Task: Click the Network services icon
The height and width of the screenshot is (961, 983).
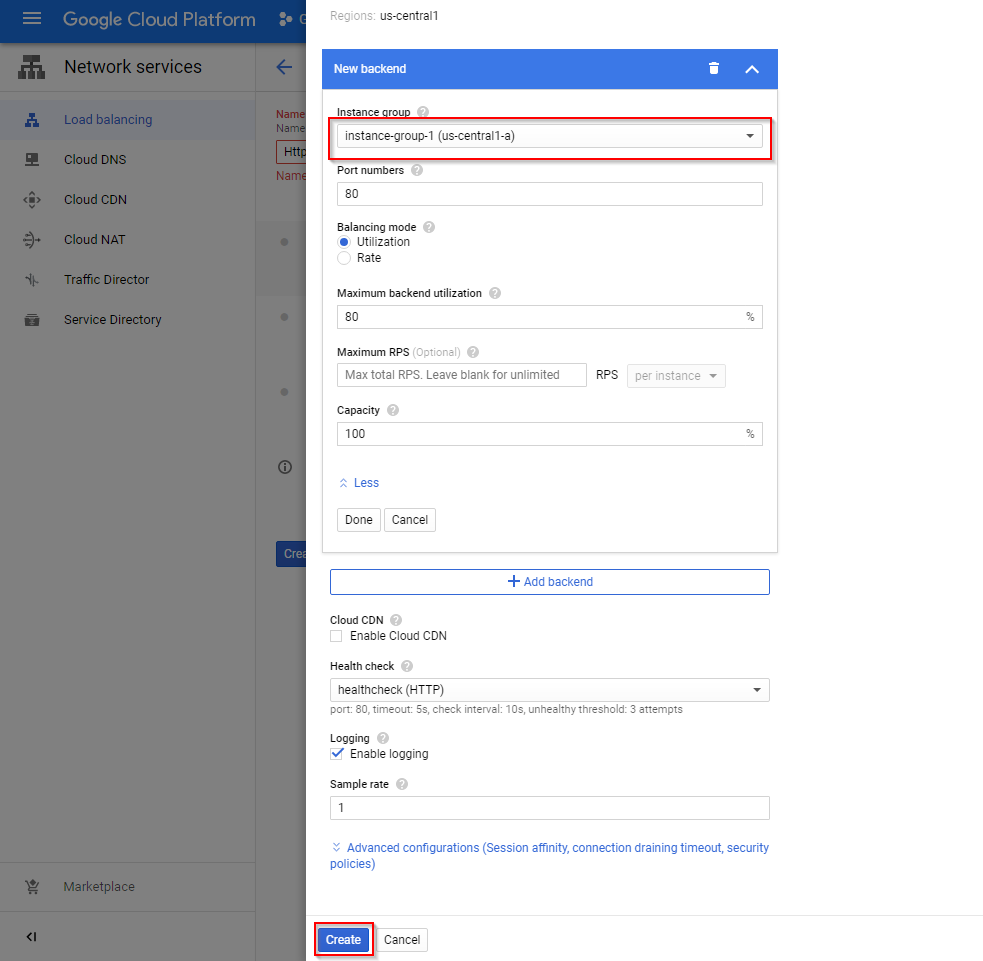Action: (x=31, y=67)
